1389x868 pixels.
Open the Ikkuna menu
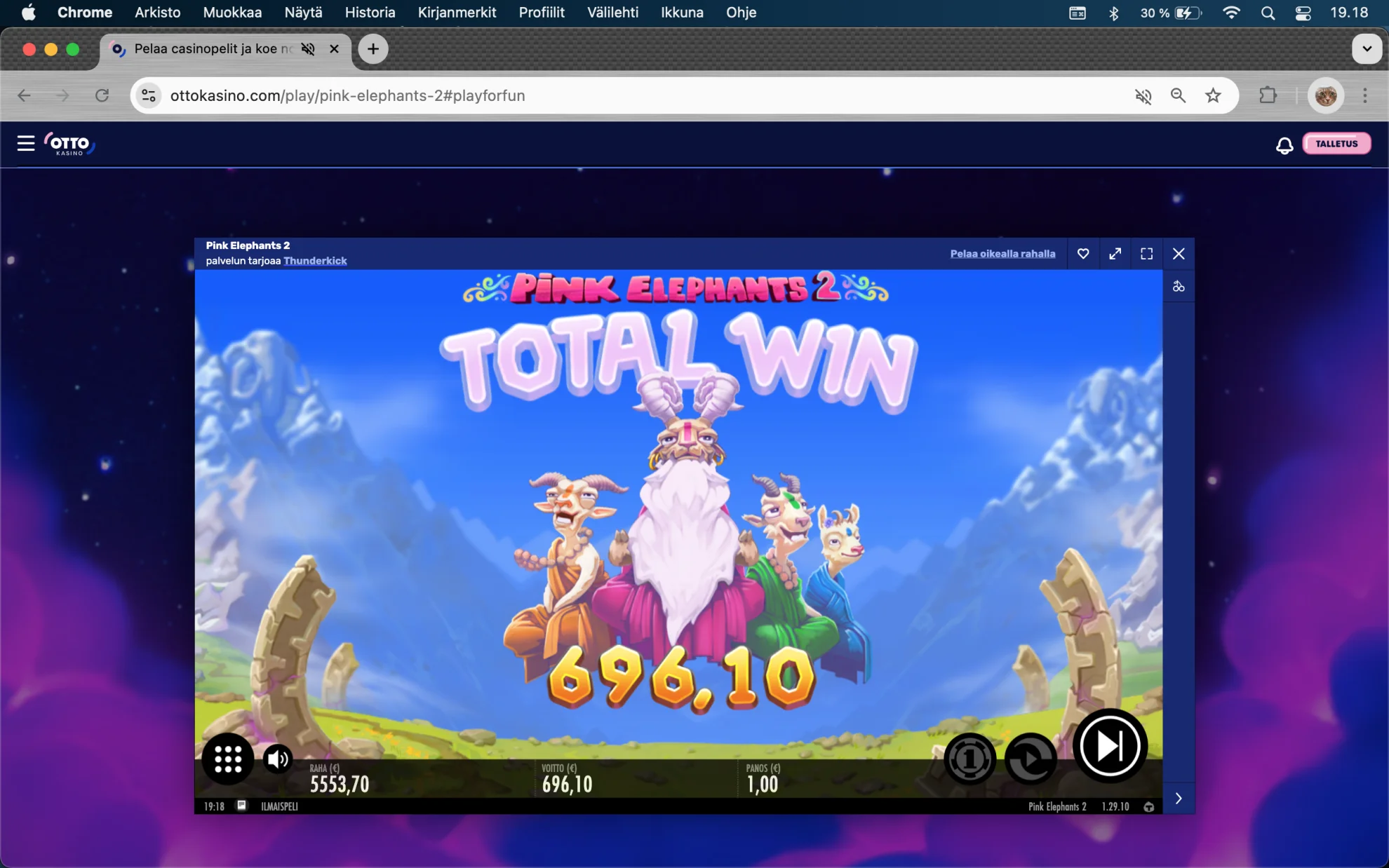point(682,13)
